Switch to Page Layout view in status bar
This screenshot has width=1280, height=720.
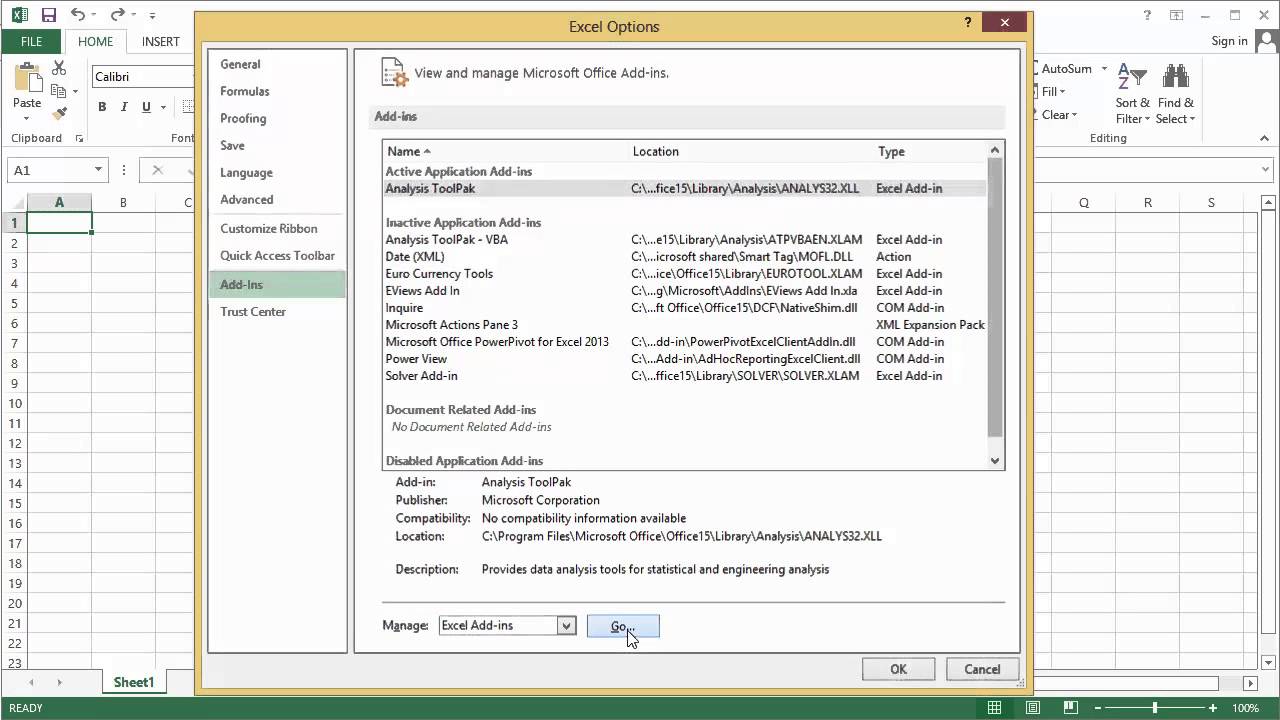pyautogui.click(x=1032, y=707)
